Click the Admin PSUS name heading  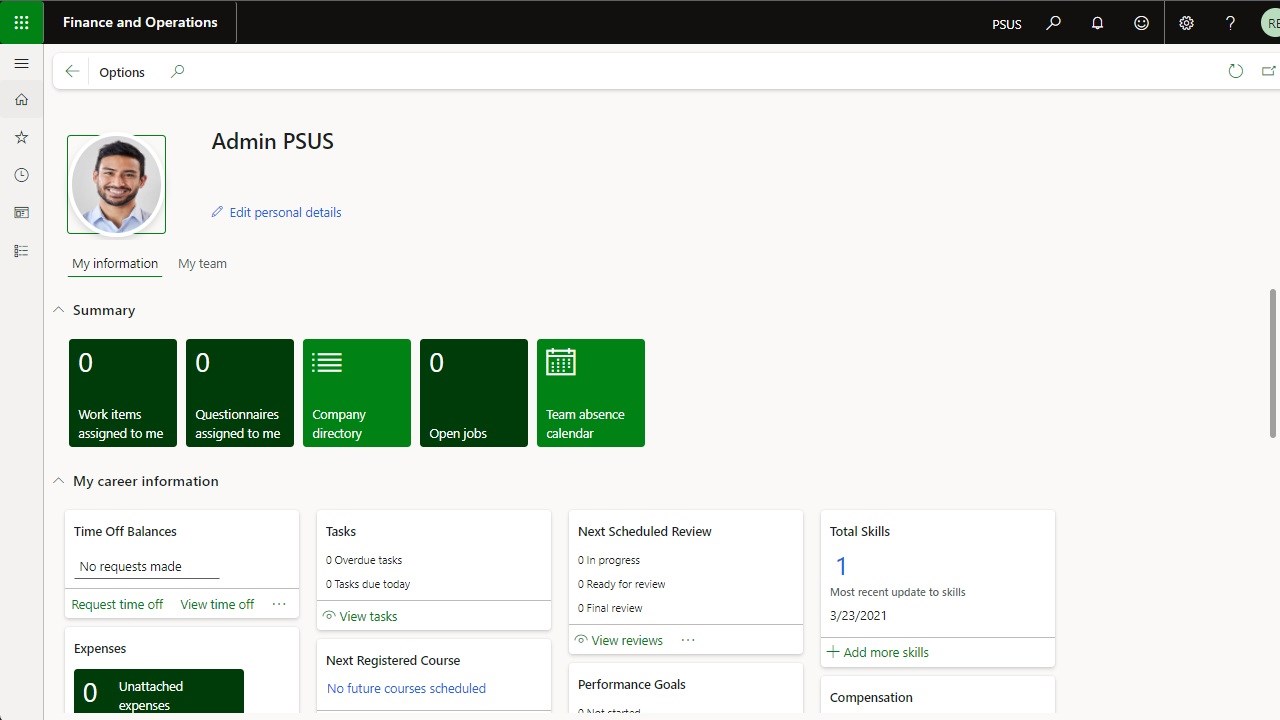(272, 141)
